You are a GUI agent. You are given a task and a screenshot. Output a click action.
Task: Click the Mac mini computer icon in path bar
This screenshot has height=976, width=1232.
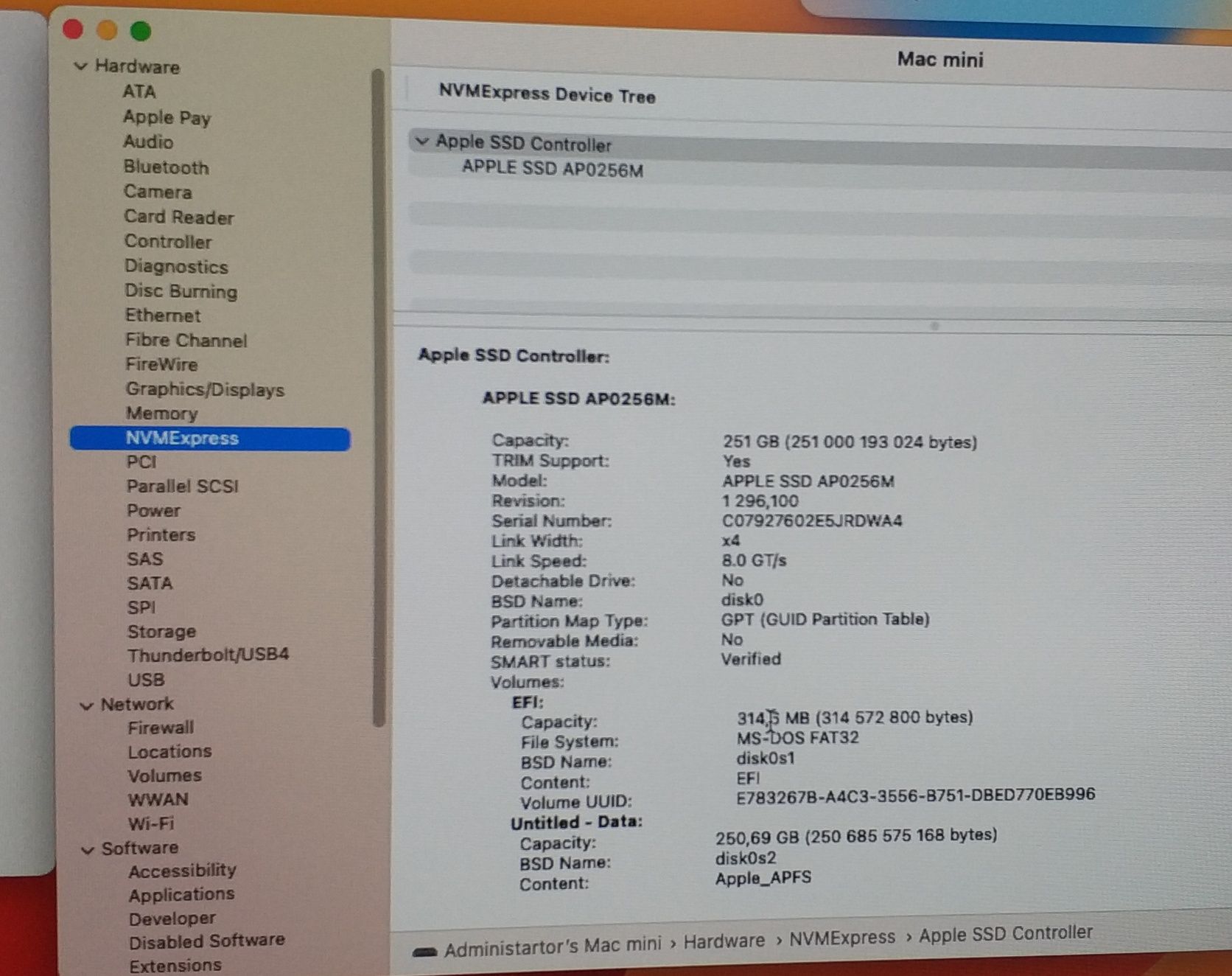425,952
